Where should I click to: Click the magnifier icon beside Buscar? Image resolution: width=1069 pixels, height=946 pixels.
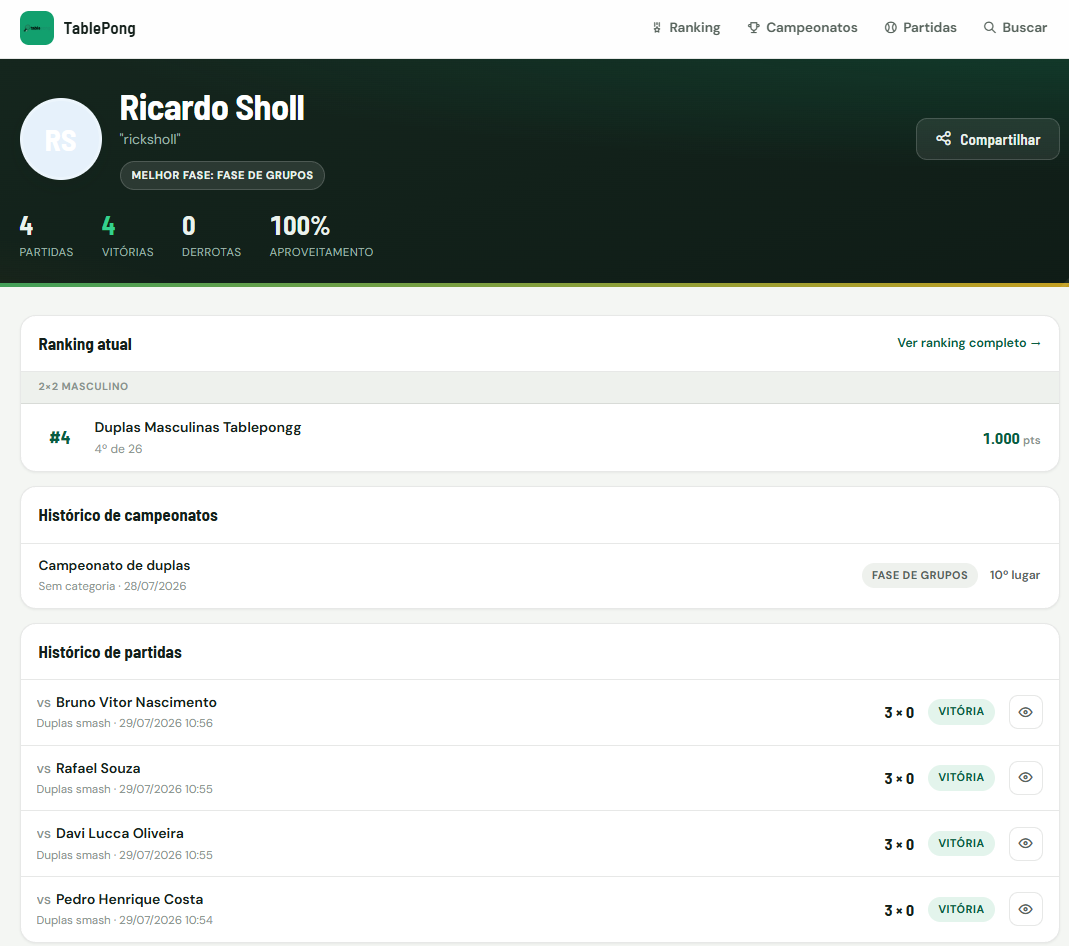tap(989, 28)
